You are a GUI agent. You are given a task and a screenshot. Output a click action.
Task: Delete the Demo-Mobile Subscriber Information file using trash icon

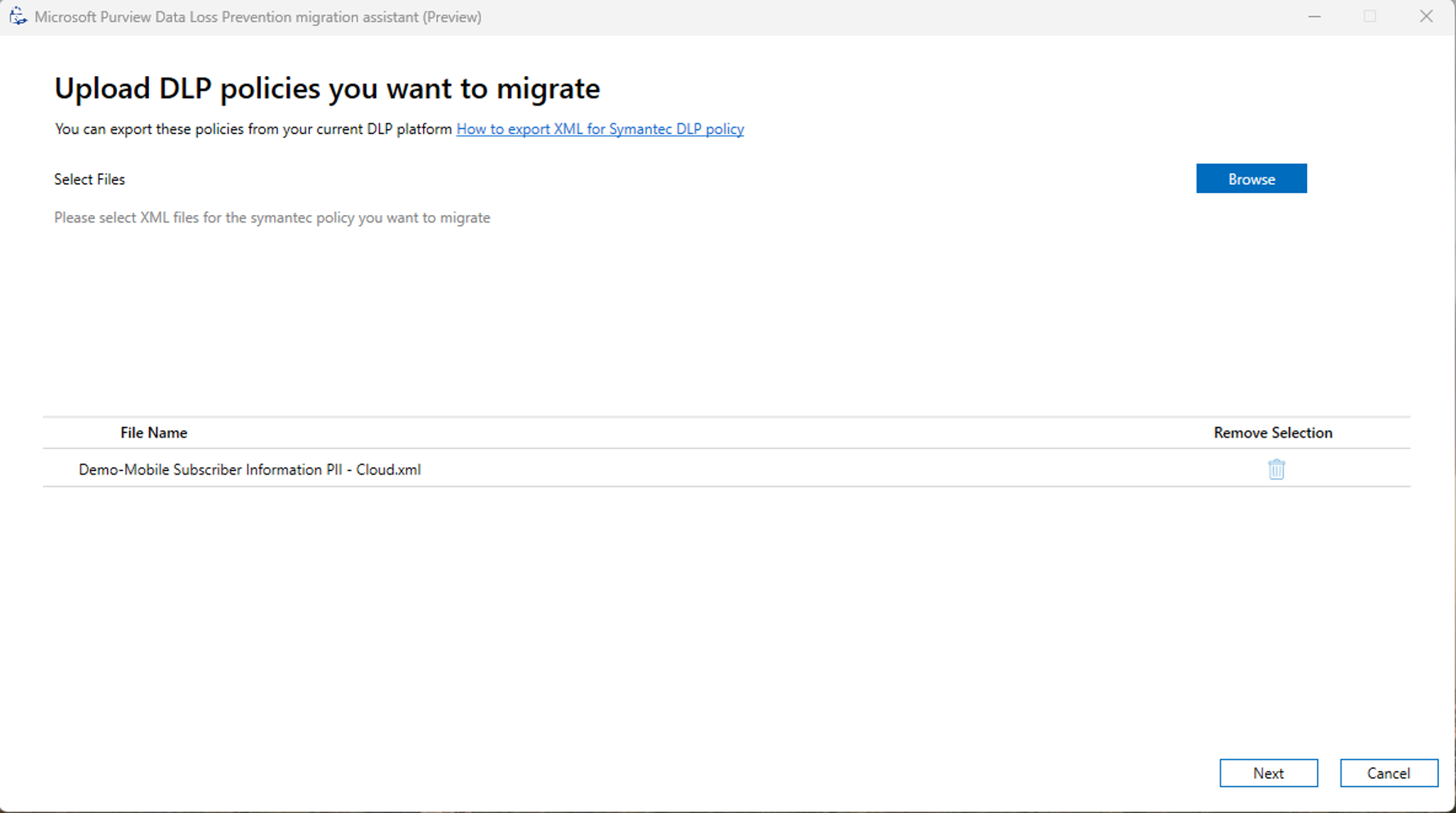1276,469
